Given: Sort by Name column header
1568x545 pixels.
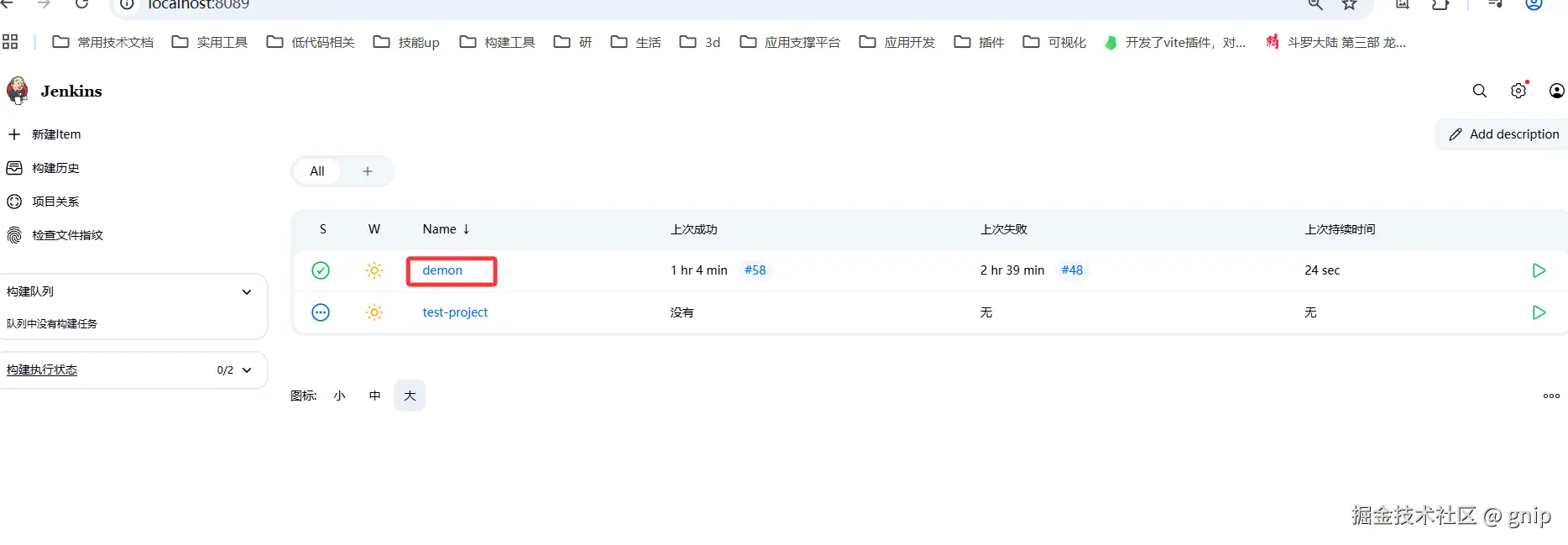Looking at the screenshot, I should point(446,229).
